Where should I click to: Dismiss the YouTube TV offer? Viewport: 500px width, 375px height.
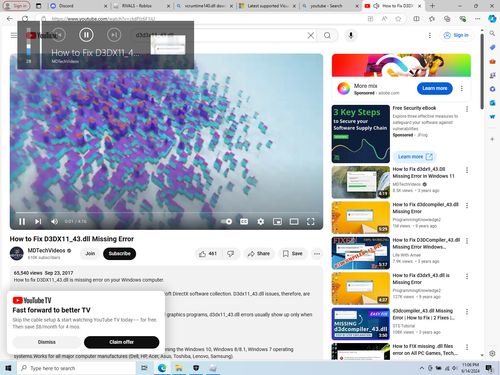click(47, 342)
